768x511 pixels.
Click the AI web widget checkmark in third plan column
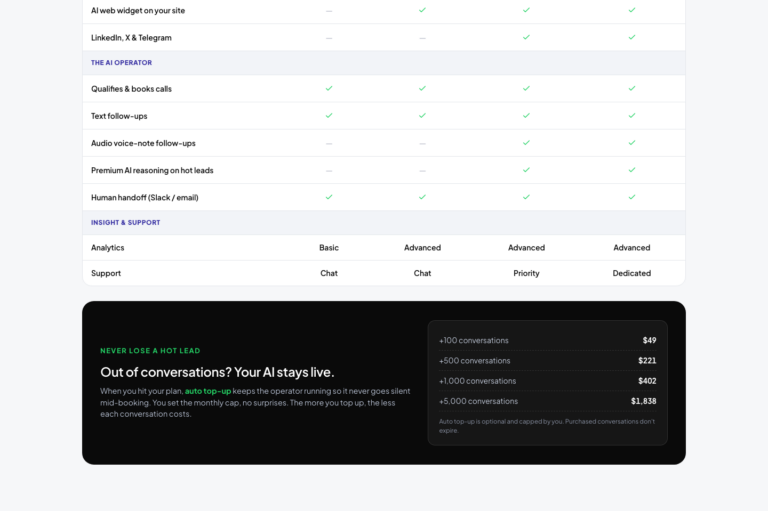pyautogui.click(x=526, y=10)
